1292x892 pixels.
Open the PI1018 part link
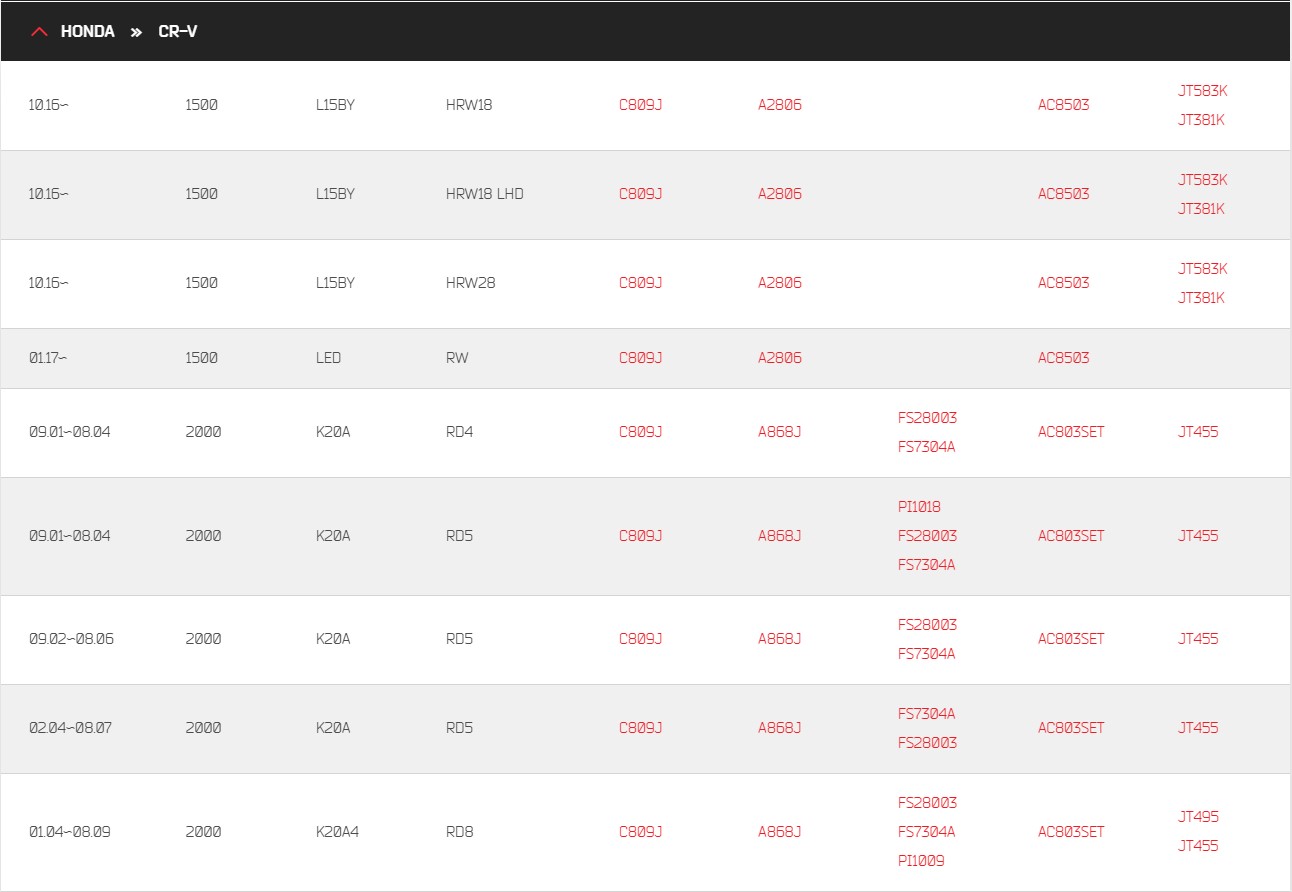tap(919, 507)
